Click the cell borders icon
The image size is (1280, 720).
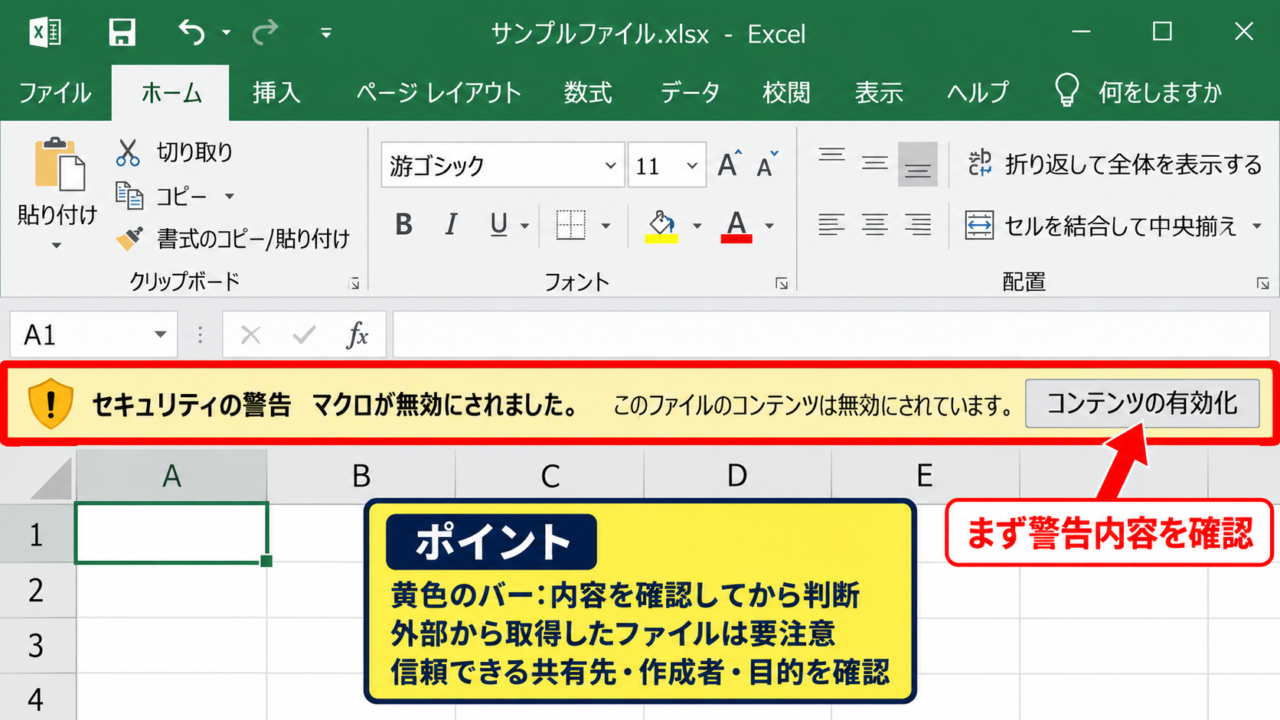[x=571, y=225]
